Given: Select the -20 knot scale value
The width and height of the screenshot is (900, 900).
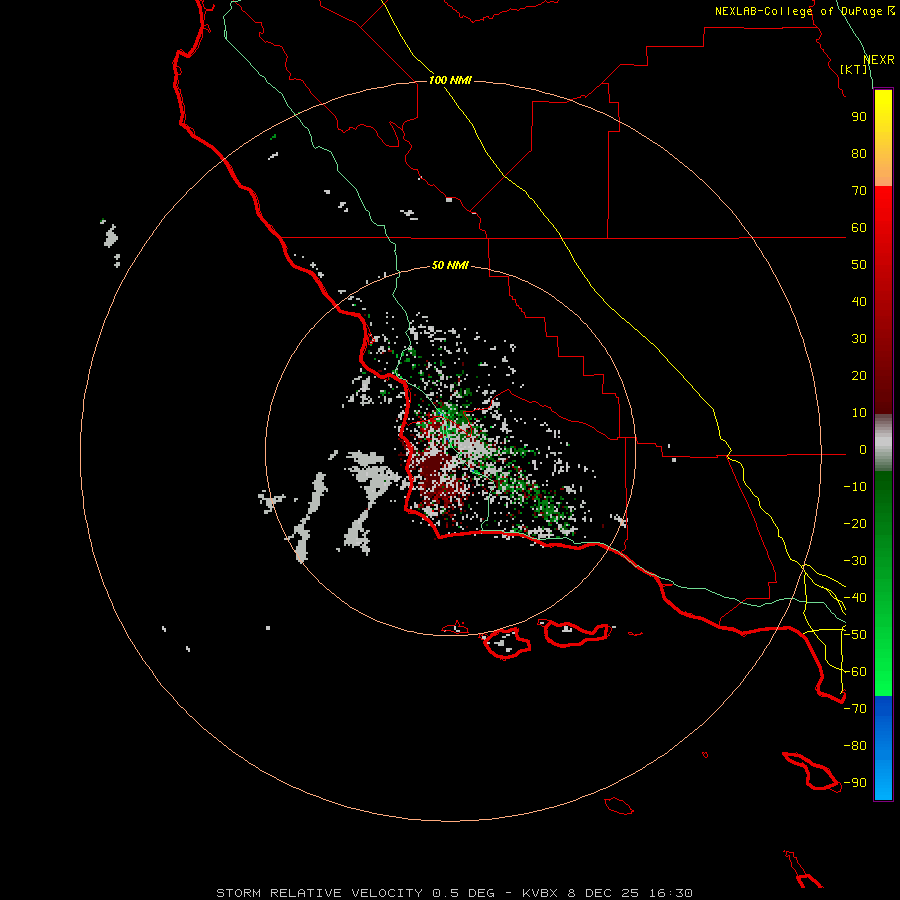Looking at the screenshot, I should pyautogui.click(x=855, y=524).
